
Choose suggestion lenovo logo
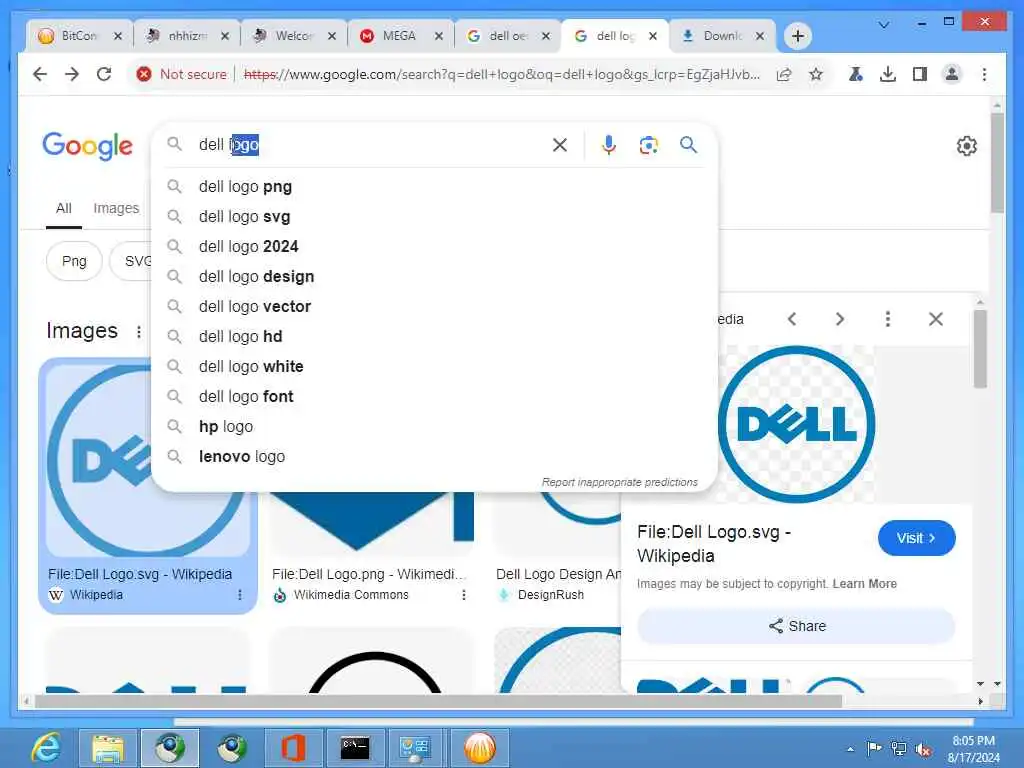pos(434,457)
